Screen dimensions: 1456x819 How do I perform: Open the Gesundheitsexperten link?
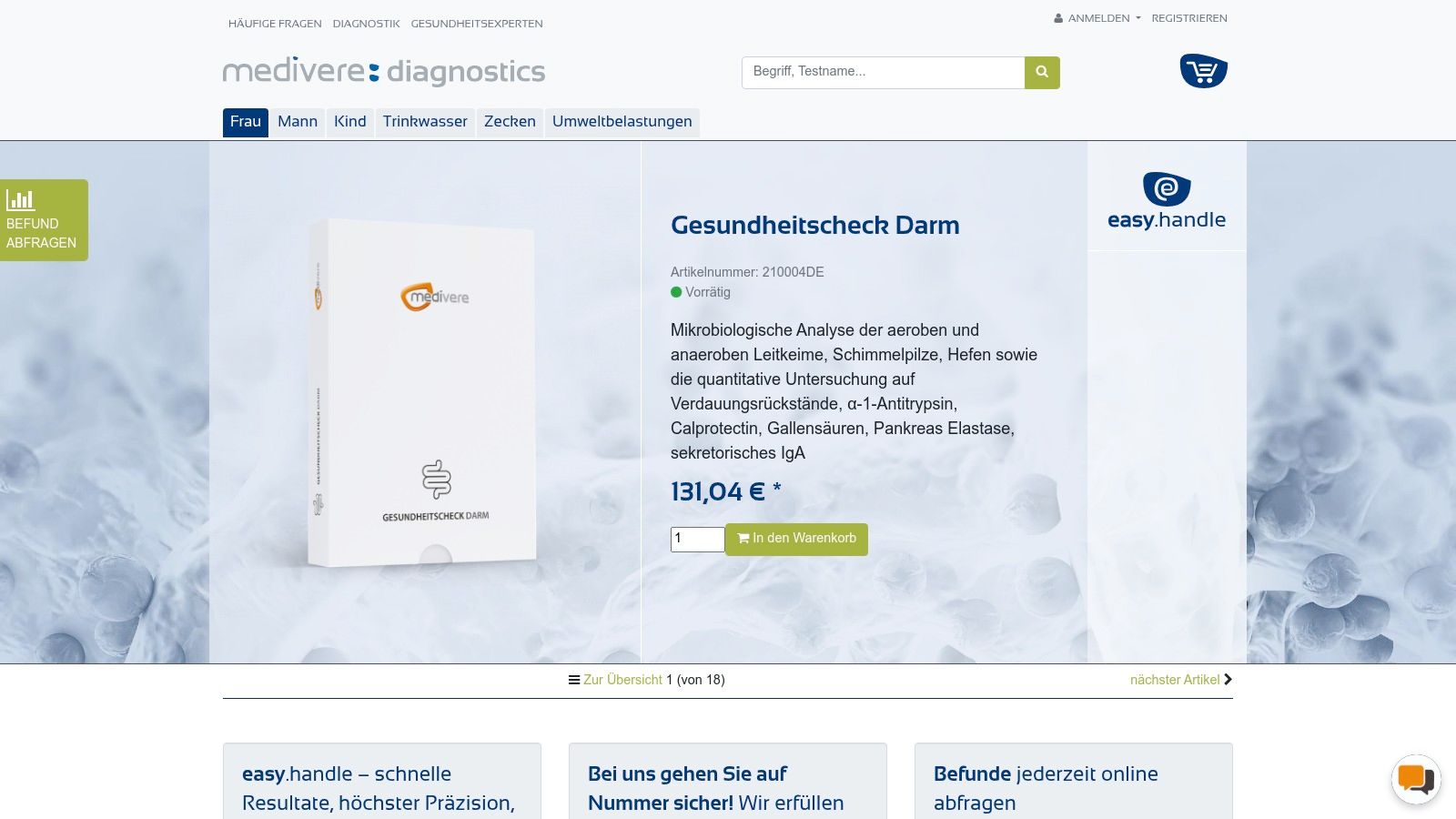(477, 24)
